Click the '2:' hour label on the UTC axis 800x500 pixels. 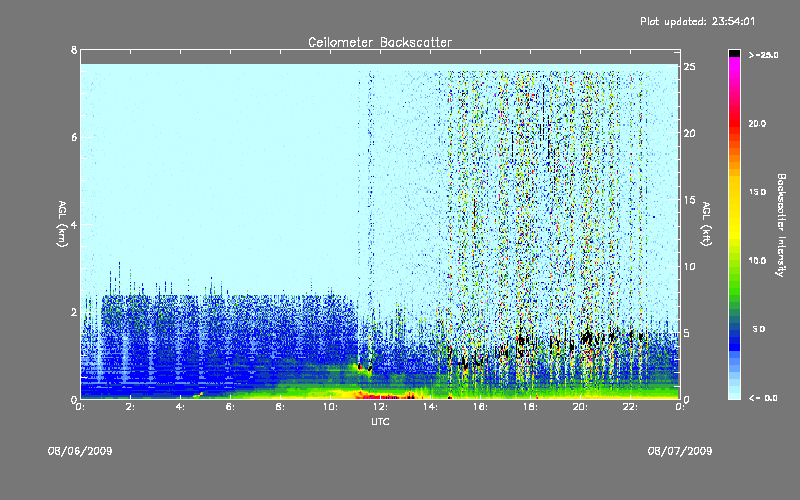(130, 407)
